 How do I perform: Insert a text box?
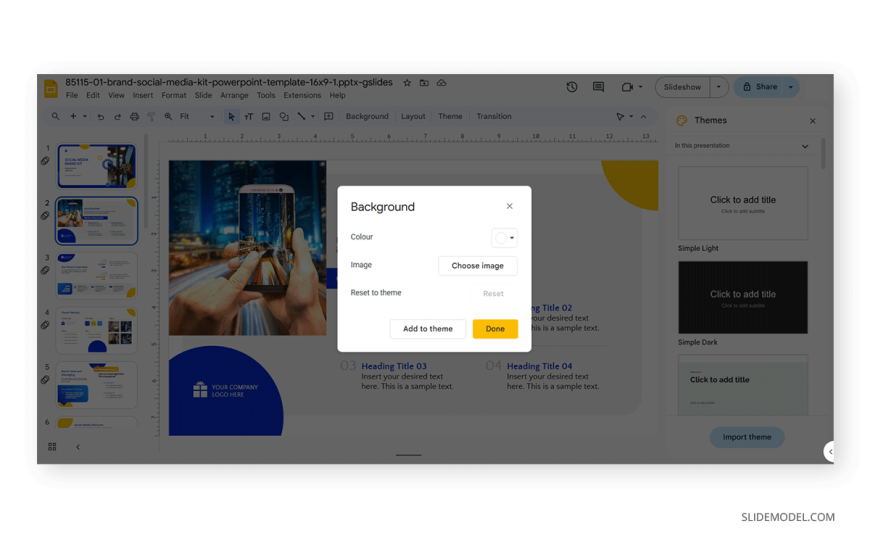coord(249,117)
